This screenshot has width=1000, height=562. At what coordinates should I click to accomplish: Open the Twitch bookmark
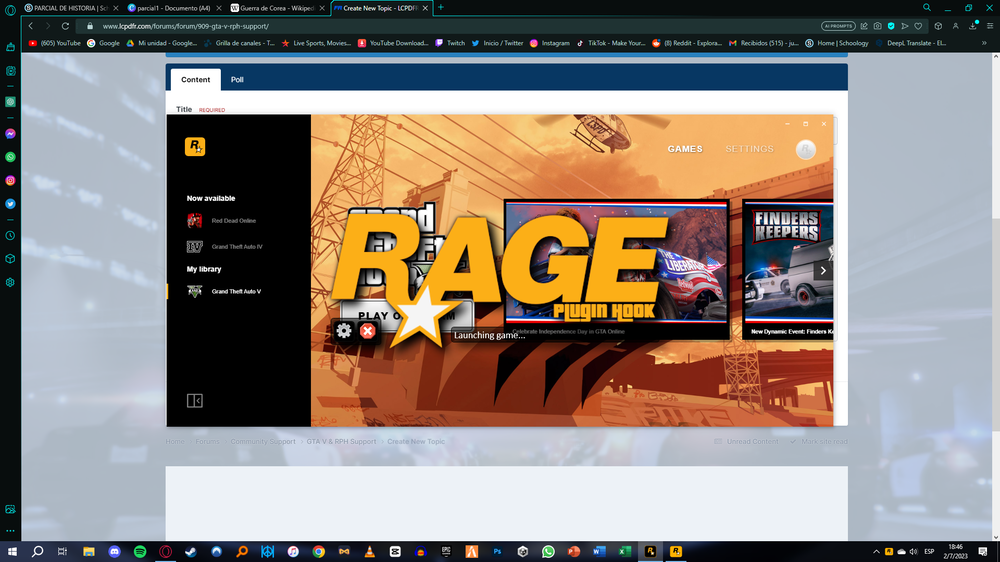pos(450,43)
